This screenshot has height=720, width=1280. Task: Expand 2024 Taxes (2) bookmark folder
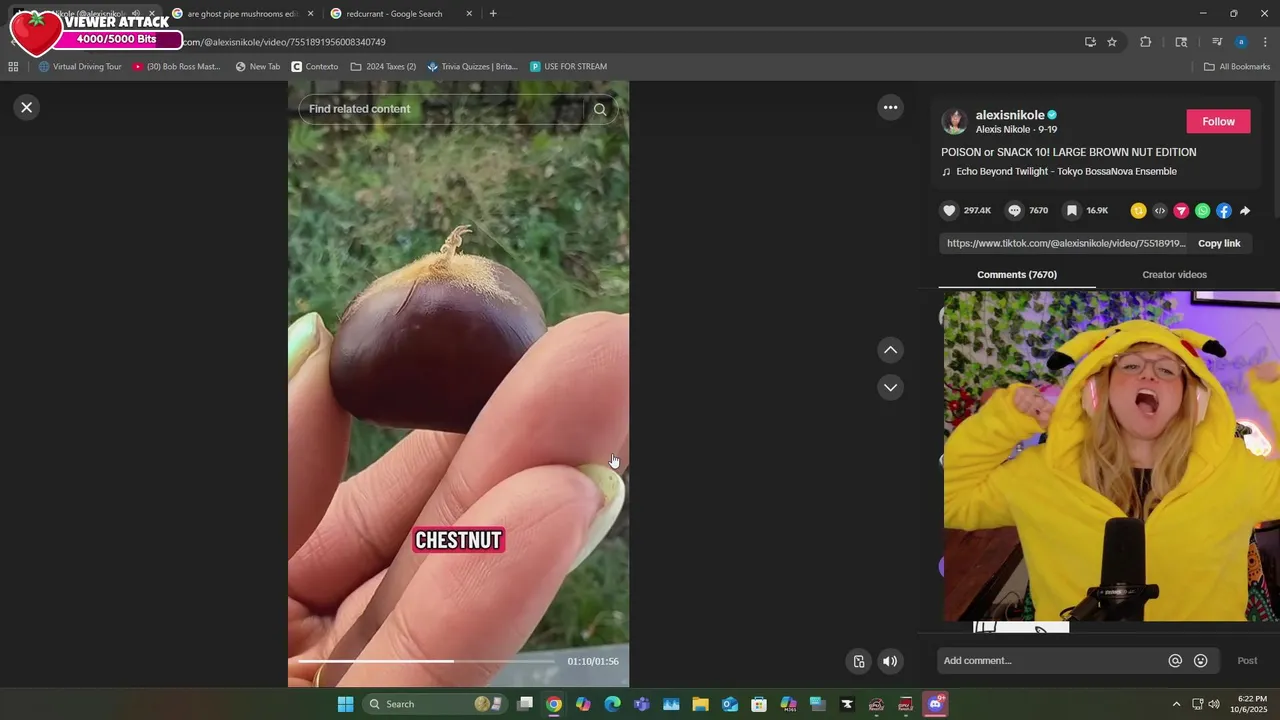[x=384, y=67]
